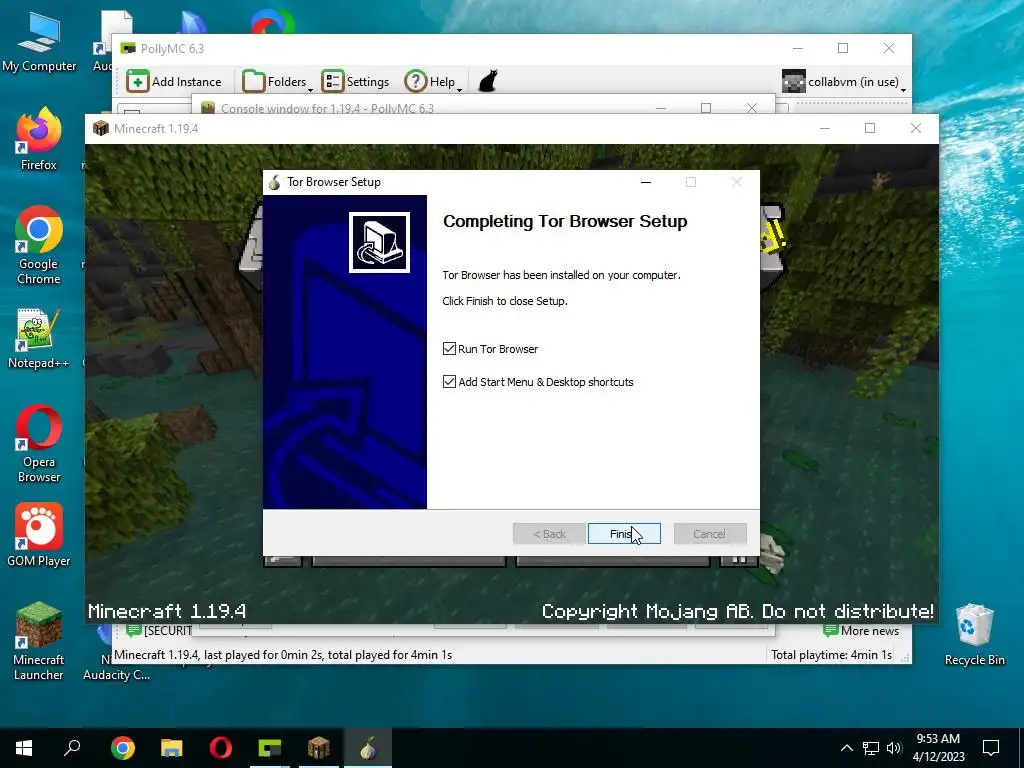
Task: Select the Google Chrome desktop shortcut
Action: 39,246
